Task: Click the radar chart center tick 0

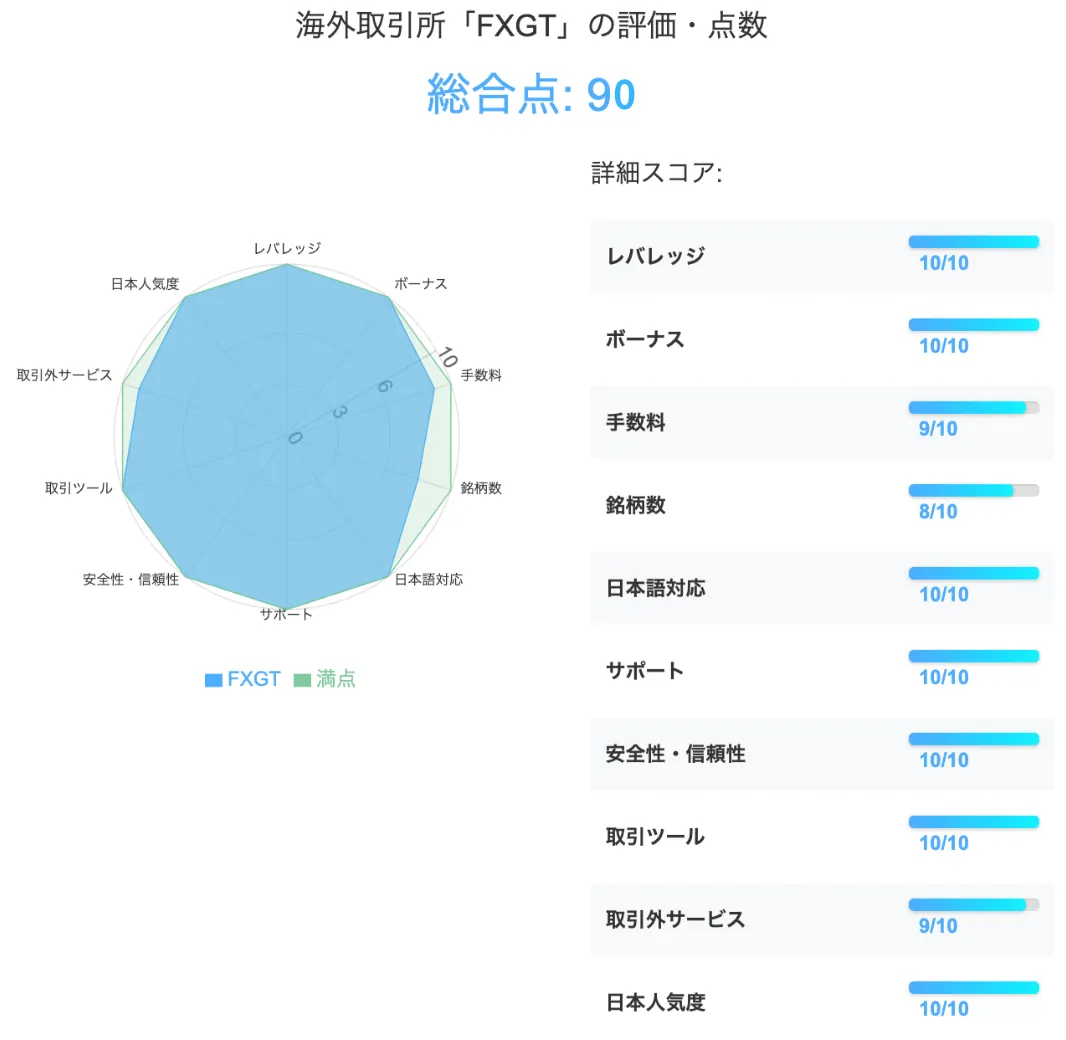Action: 295,438
